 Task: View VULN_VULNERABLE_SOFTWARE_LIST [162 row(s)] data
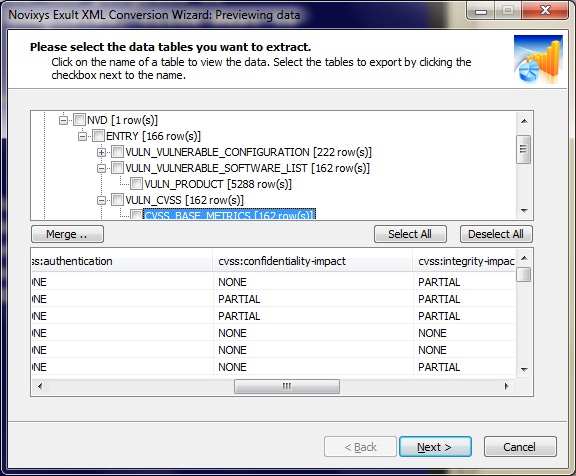(247, 168)
